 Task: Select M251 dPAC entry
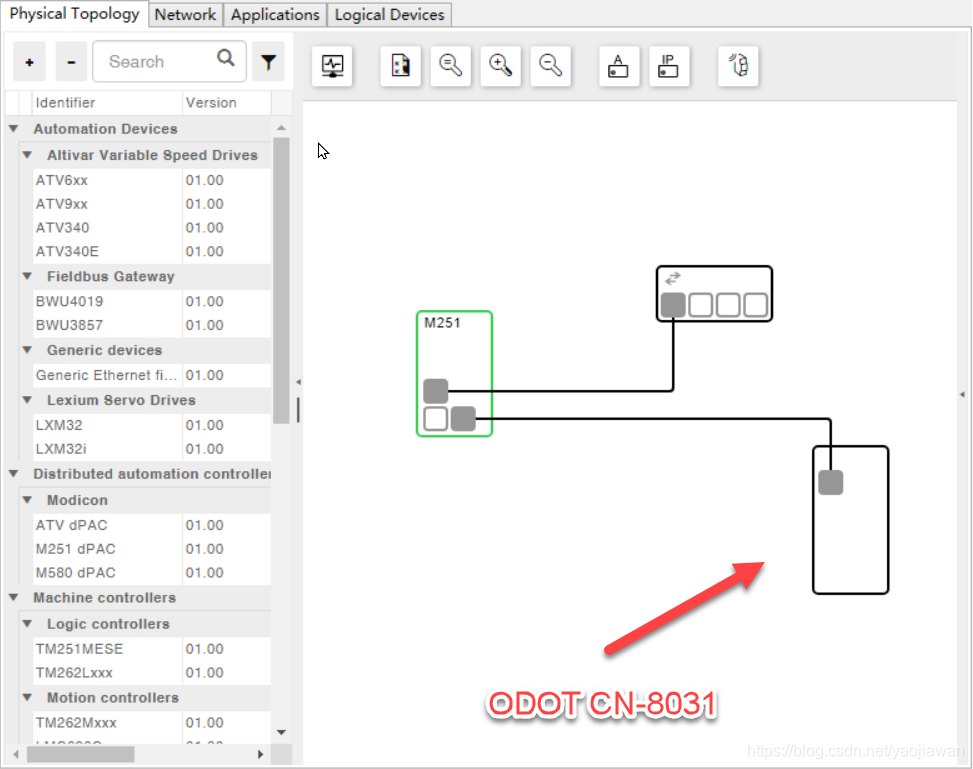(151, 549)
